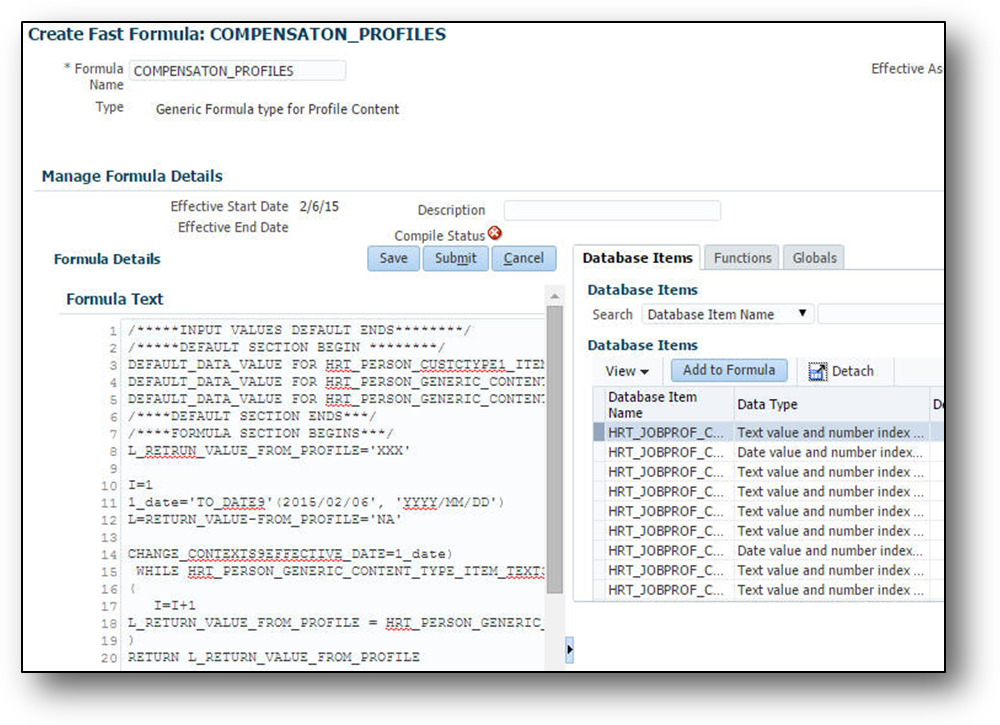Click the Description input field
Viewport: 1000px width, 725px height.
point(612,210)
